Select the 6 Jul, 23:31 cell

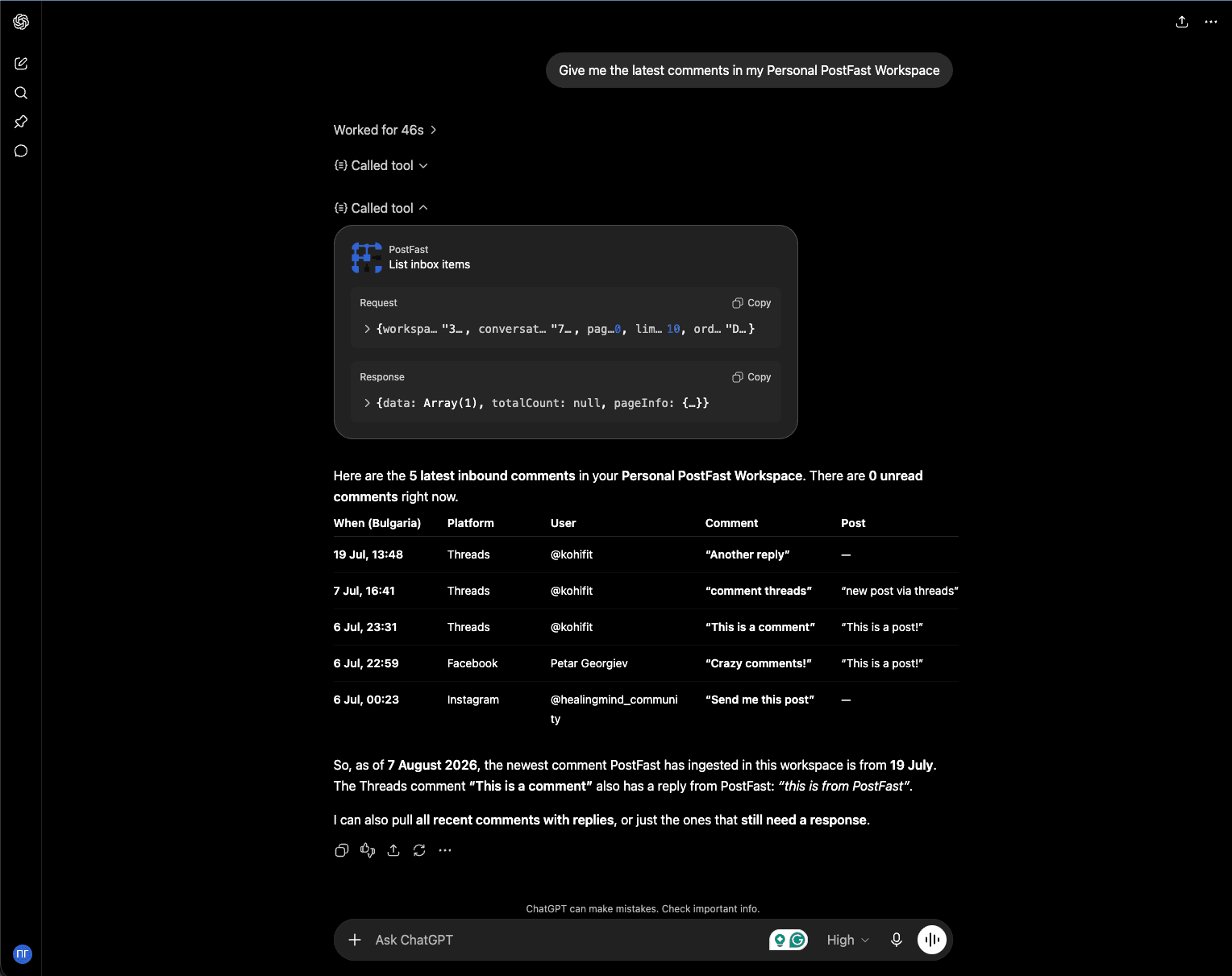coord(365,627)
